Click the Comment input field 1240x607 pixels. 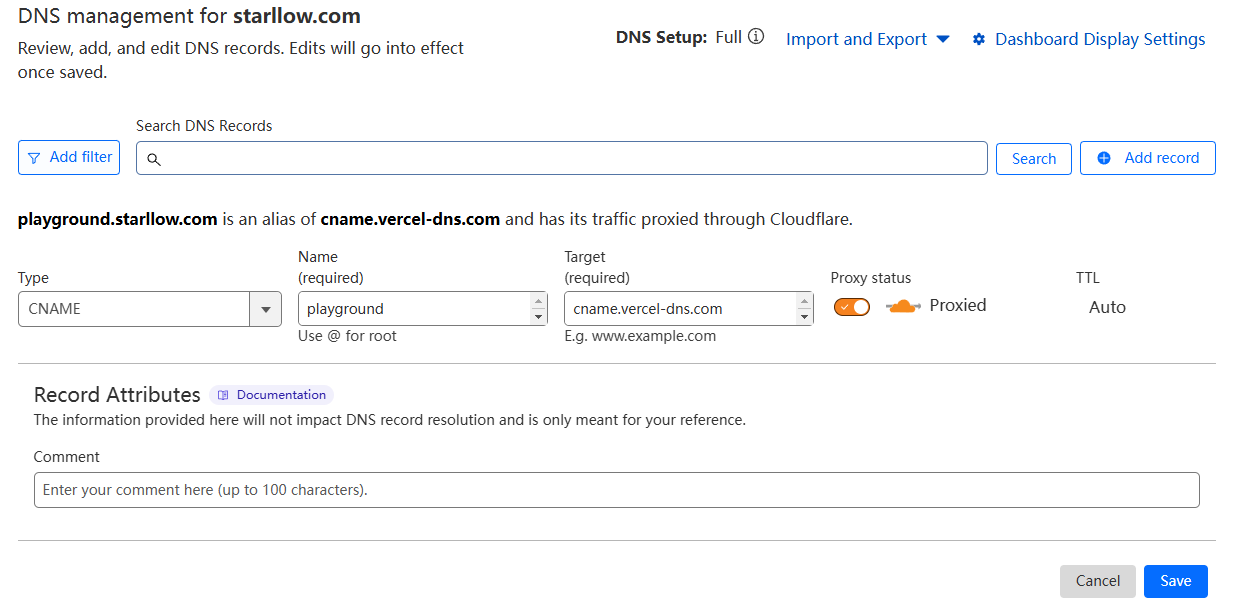click(617, 490)
